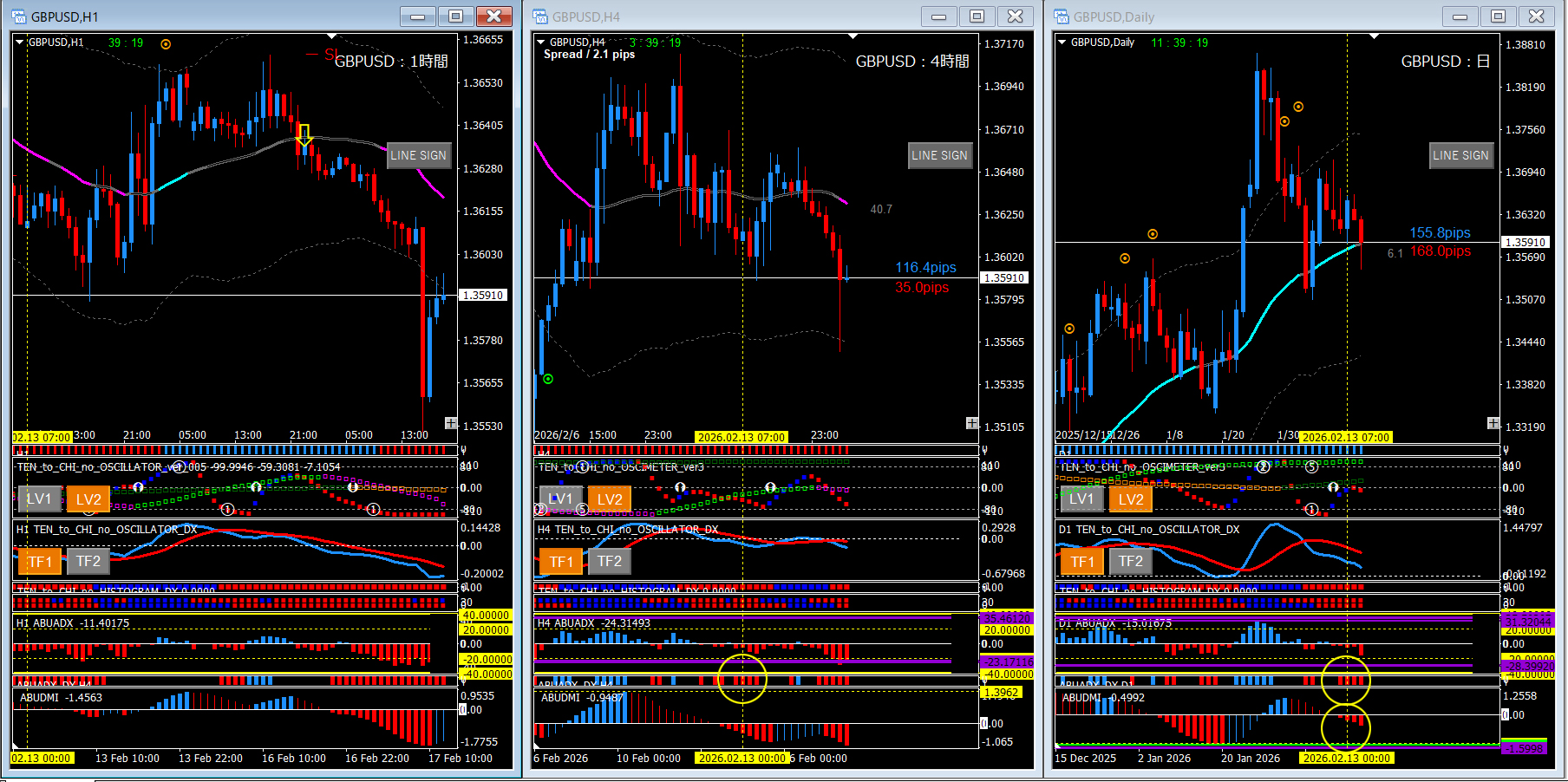Select the green circle marker on the H4 chart
This screenshot has height=782, width=1568.
pos(548,379)
